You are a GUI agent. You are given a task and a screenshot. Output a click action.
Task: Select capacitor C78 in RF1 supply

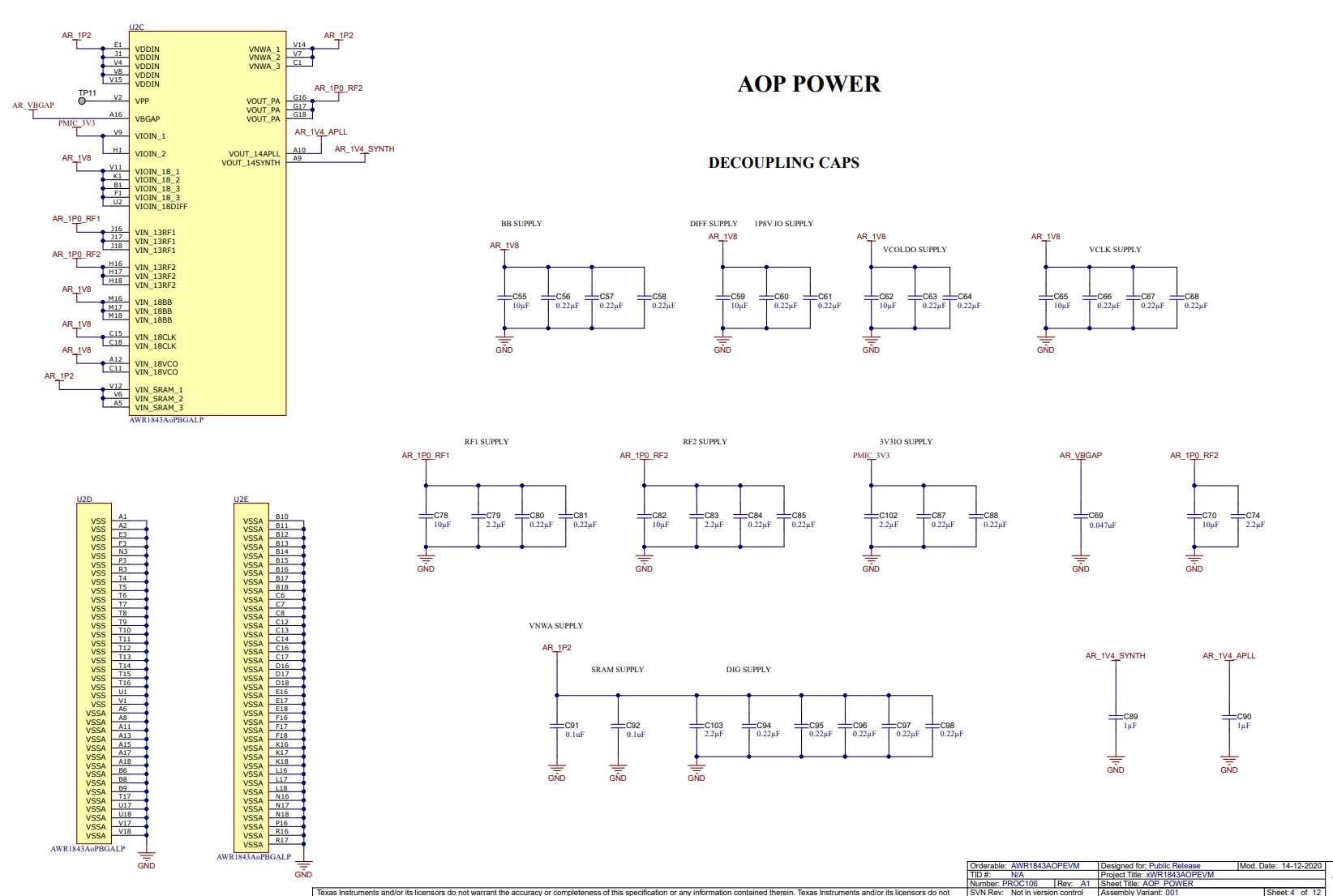pos(426,517)
